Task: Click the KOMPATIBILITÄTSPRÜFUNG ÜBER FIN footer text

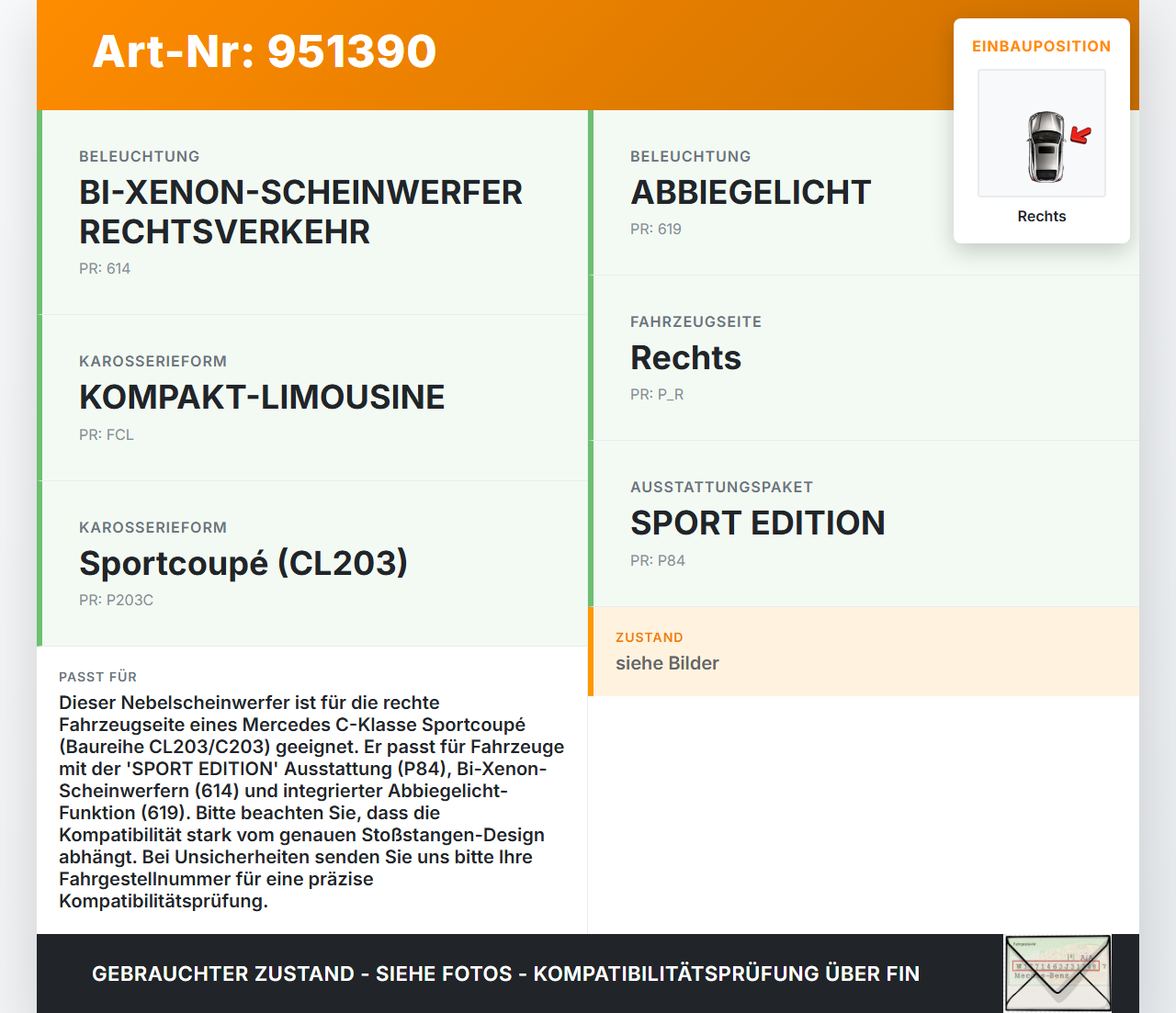Action: pos(727,974)
